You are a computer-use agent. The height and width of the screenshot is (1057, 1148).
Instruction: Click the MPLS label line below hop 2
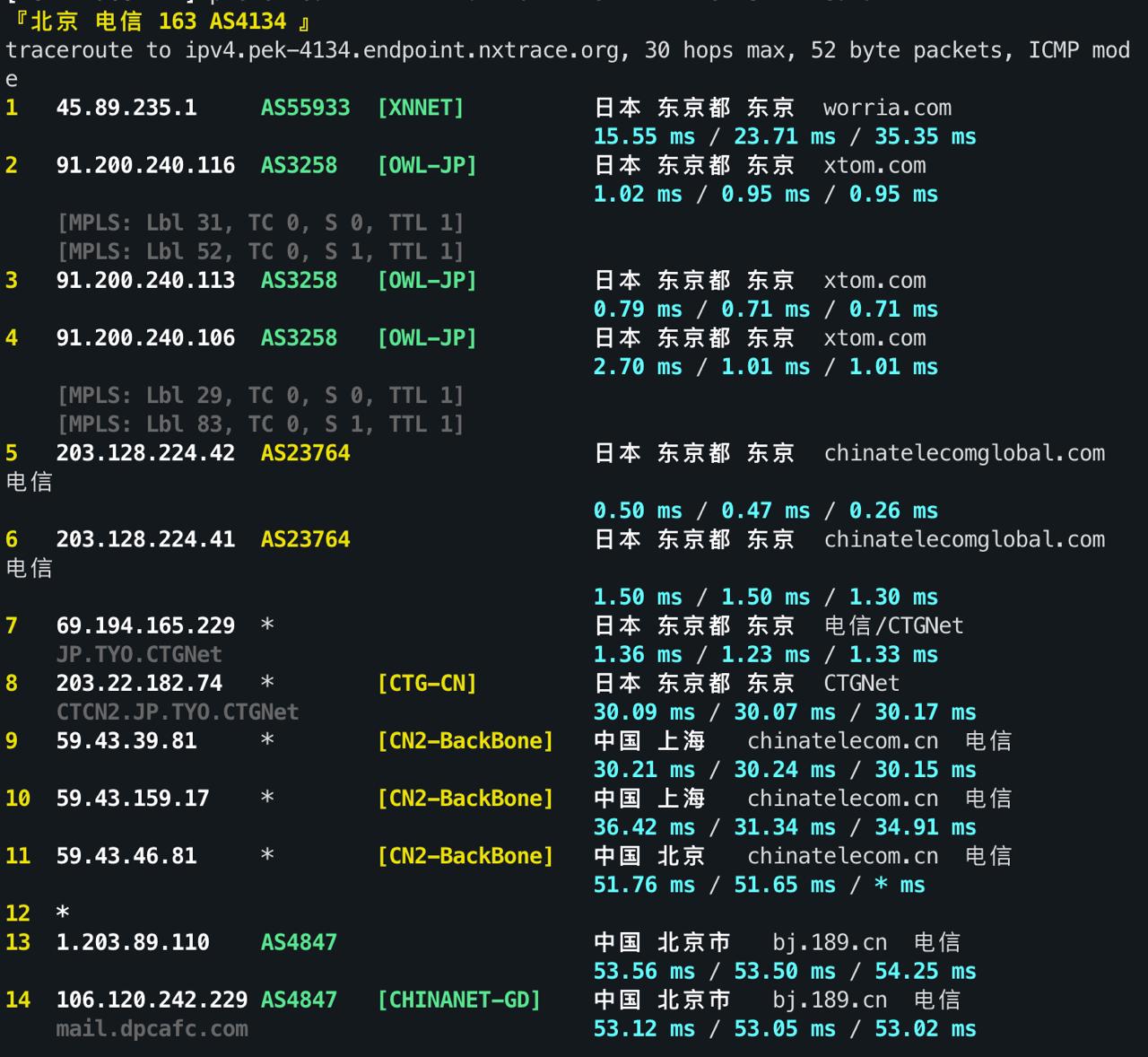click(261, 223)
